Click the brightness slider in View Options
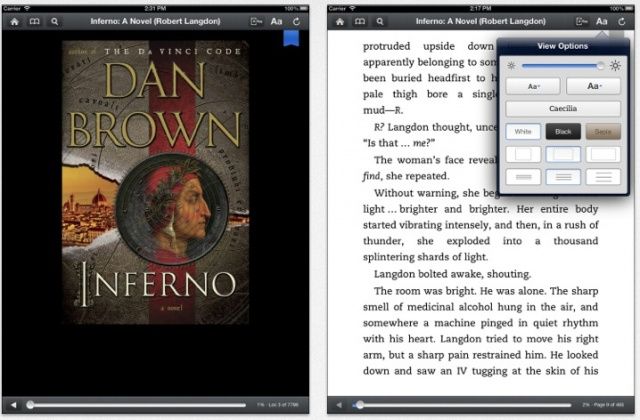 click(563, 66)
